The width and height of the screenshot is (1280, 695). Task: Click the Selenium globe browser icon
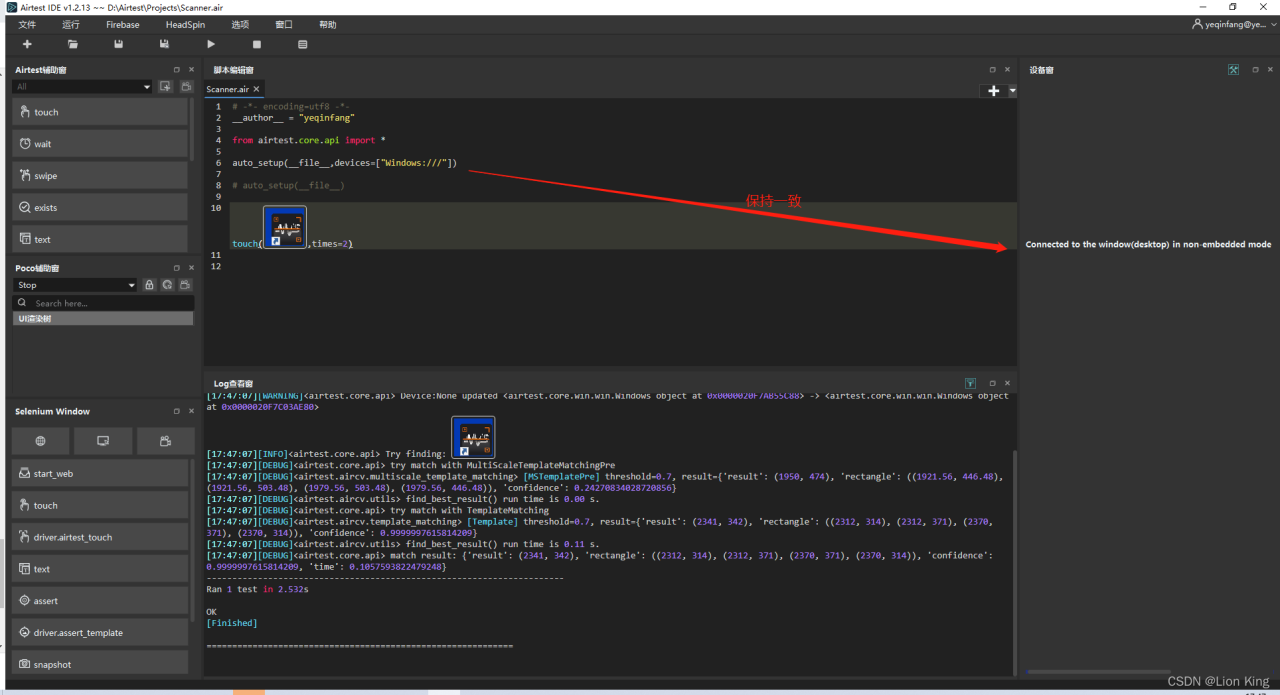coord(41,440)
